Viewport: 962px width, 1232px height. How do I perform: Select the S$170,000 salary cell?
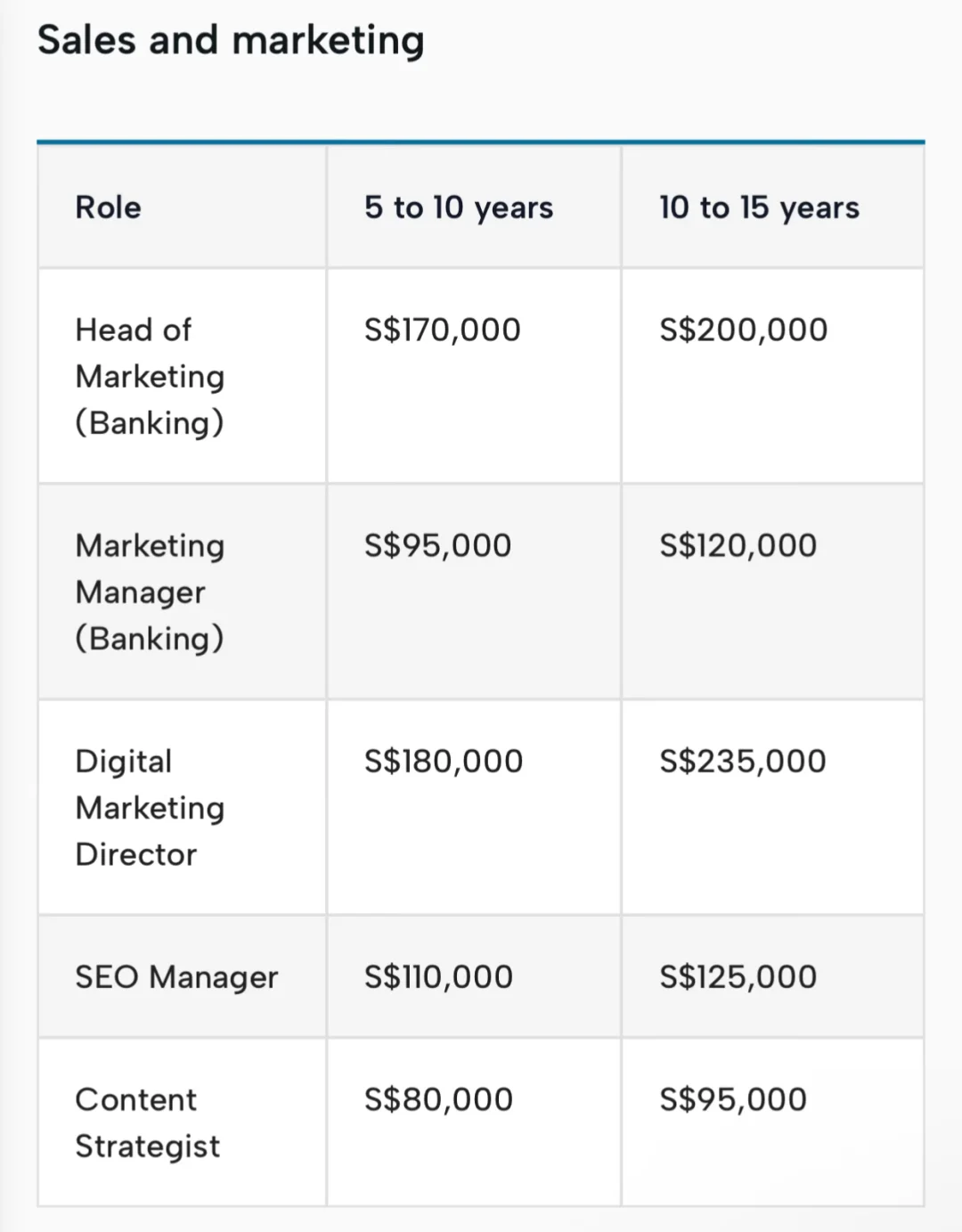(443, 330)
